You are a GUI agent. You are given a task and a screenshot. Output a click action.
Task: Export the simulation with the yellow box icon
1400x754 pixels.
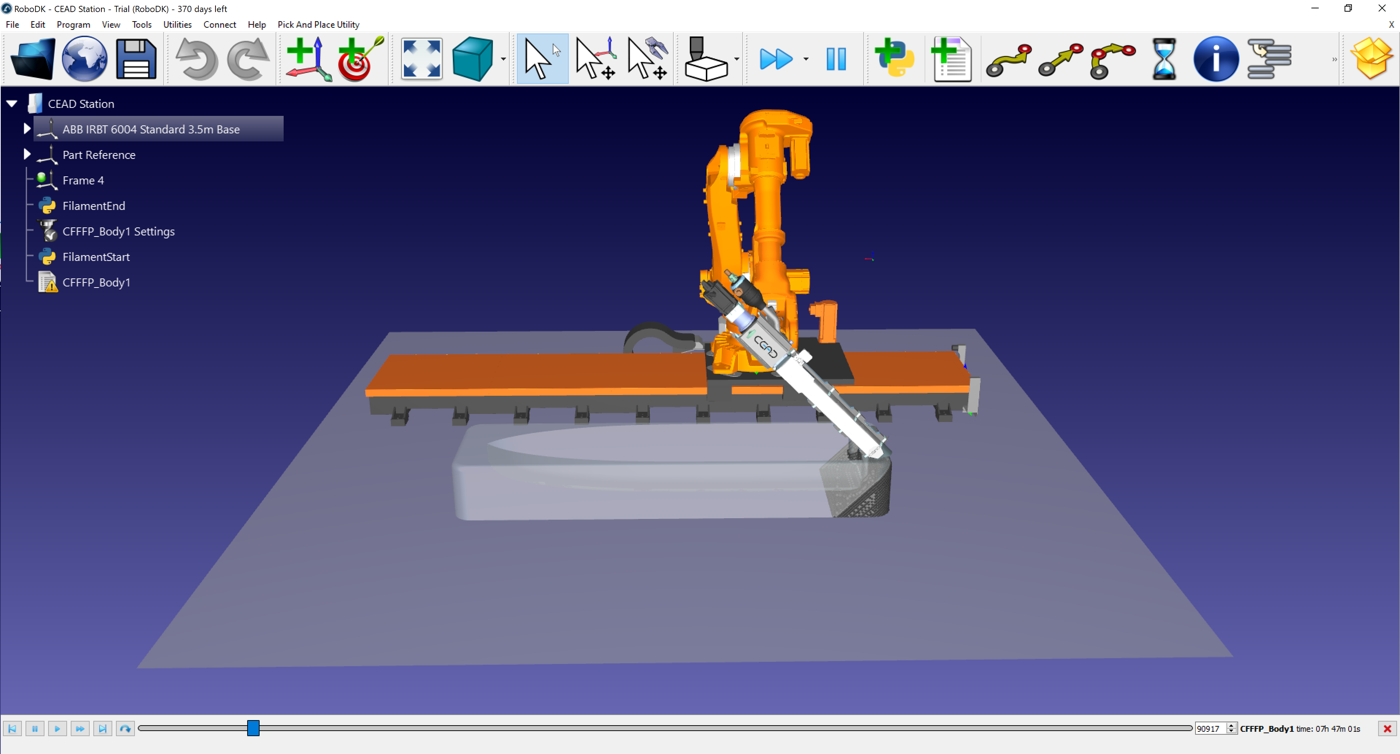(x=1370, y=59)
